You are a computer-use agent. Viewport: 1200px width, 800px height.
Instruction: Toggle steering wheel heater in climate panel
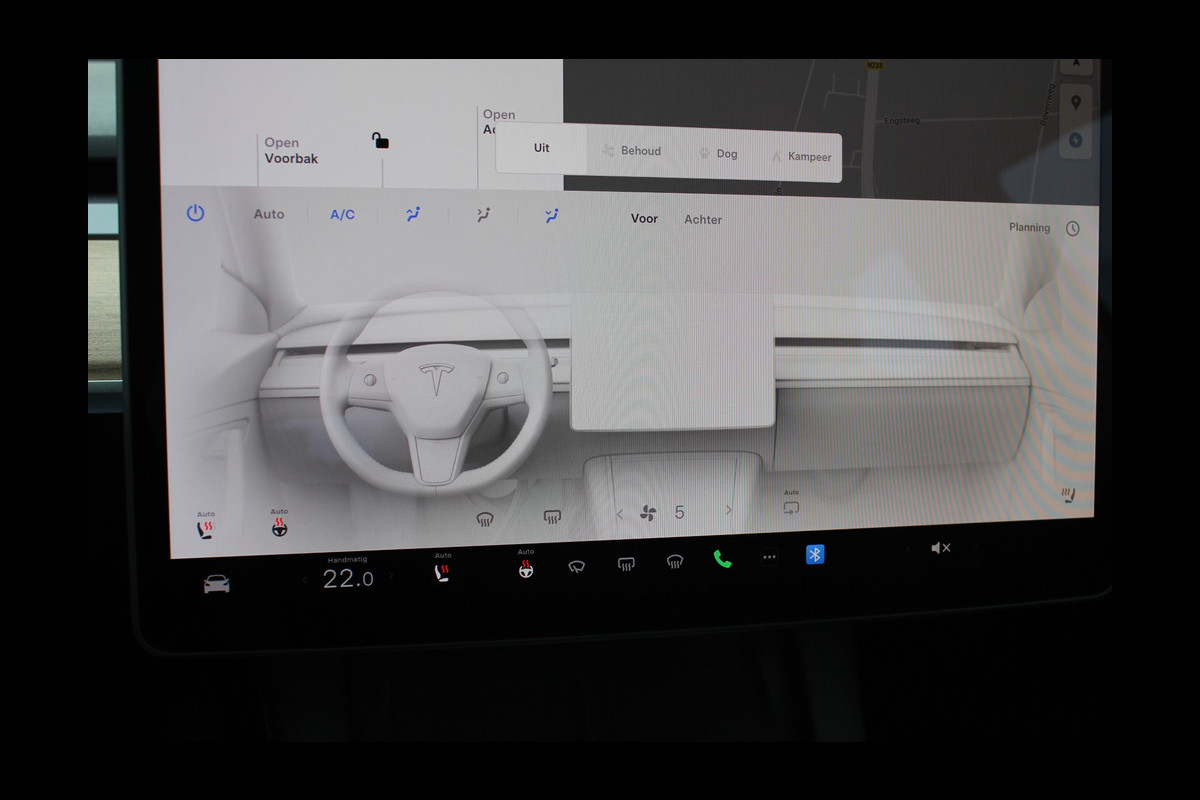[279, 528]
